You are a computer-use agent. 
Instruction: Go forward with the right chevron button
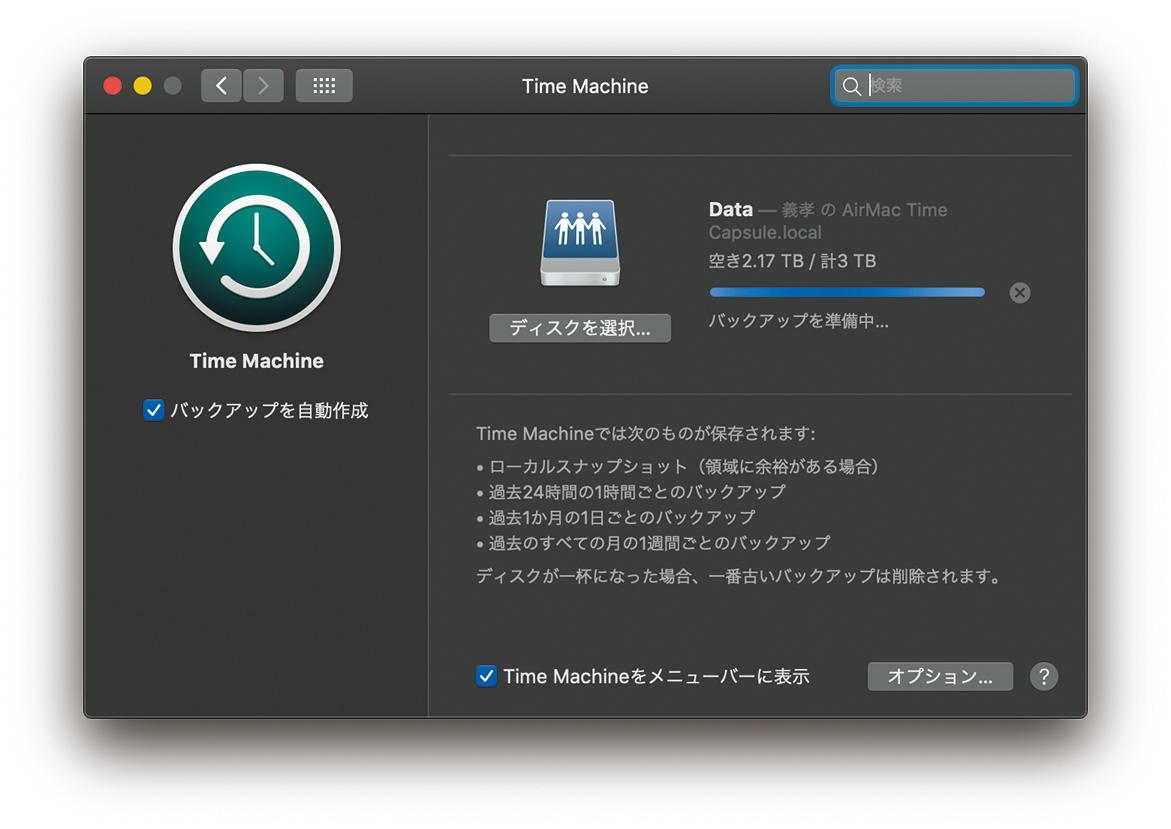263,86
